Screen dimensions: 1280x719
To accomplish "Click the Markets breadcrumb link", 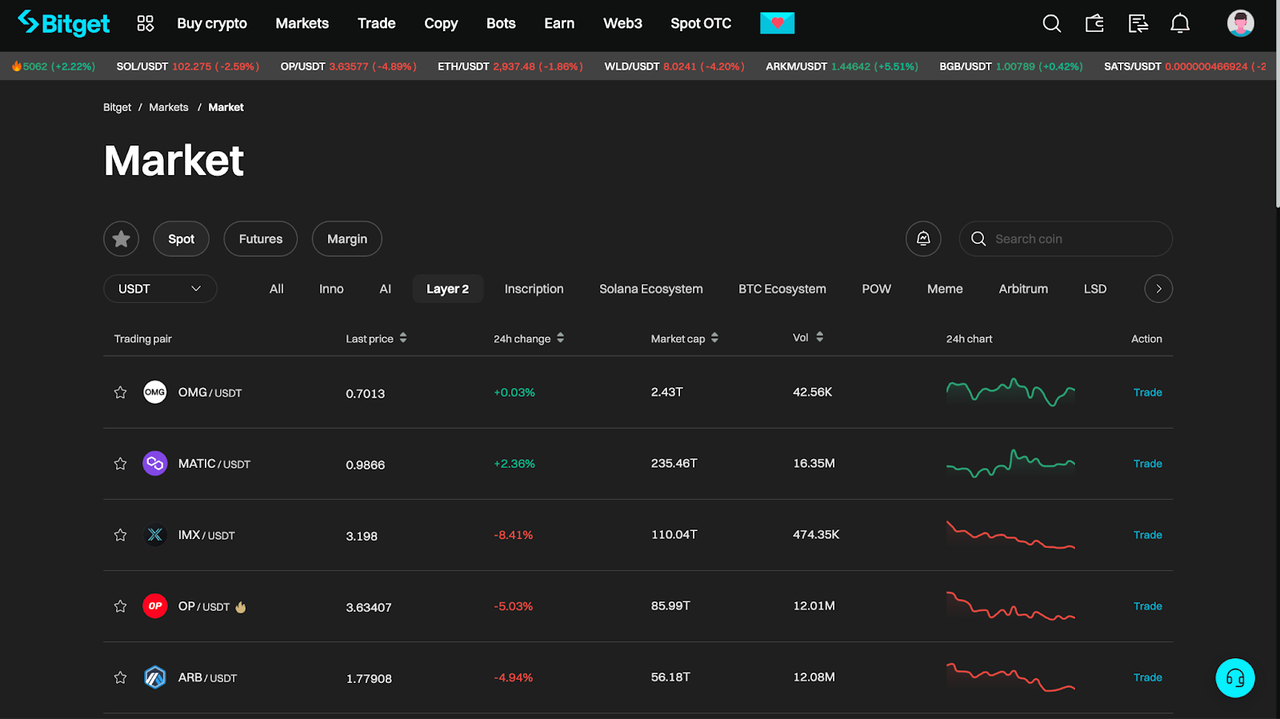I will click(169, 107).
